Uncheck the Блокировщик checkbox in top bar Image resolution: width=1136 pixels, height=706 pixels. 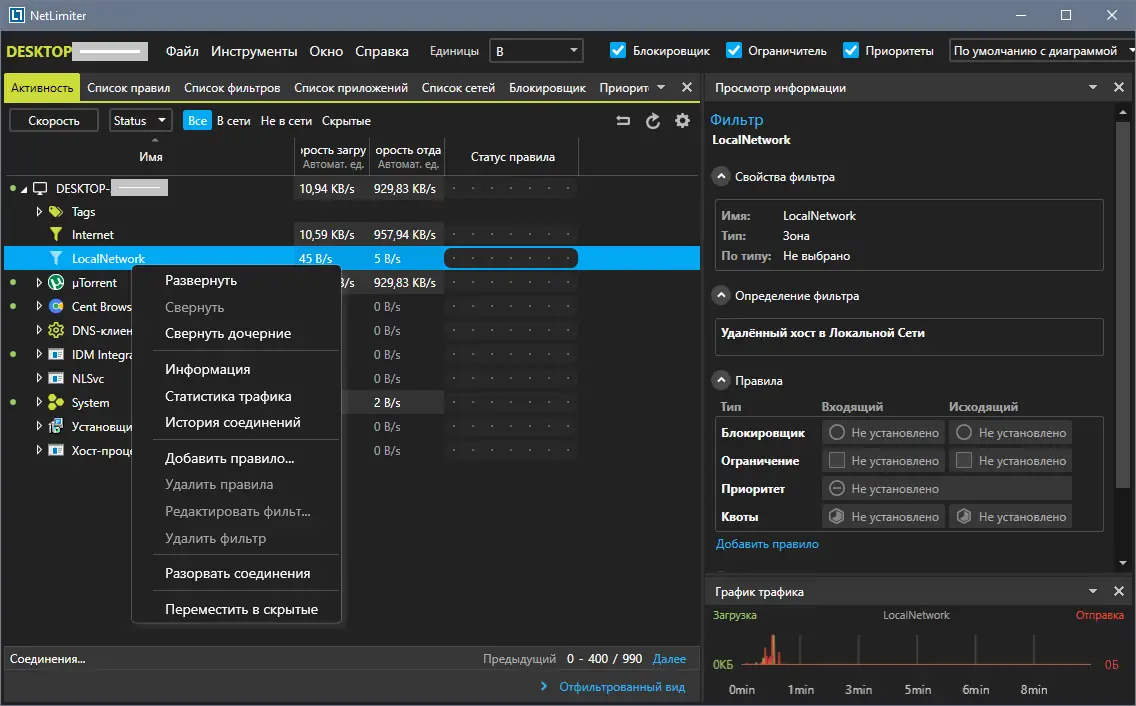pyautogui.click(x=618, y=50)
